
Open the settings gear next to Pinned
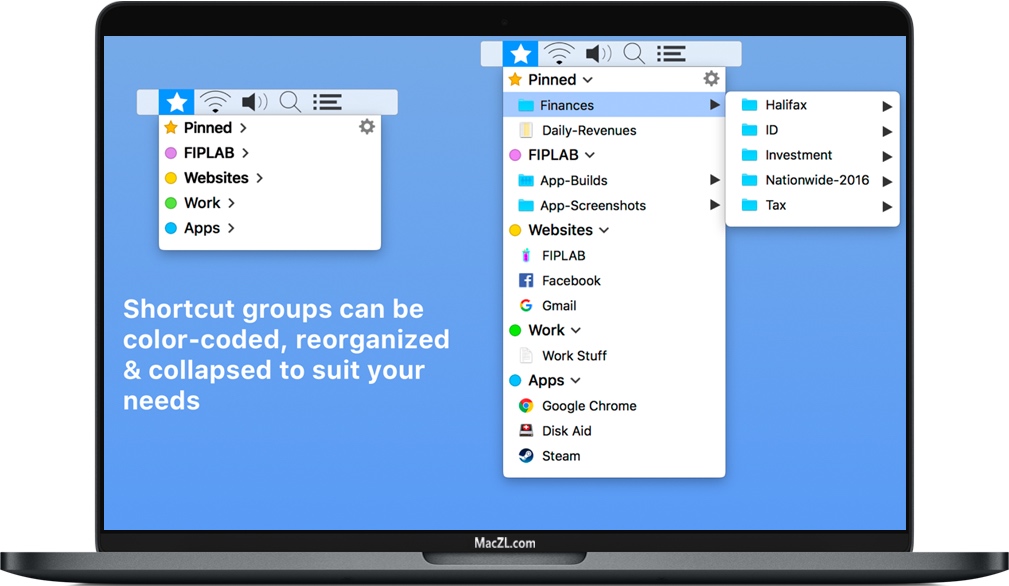[x=711, y=78]
